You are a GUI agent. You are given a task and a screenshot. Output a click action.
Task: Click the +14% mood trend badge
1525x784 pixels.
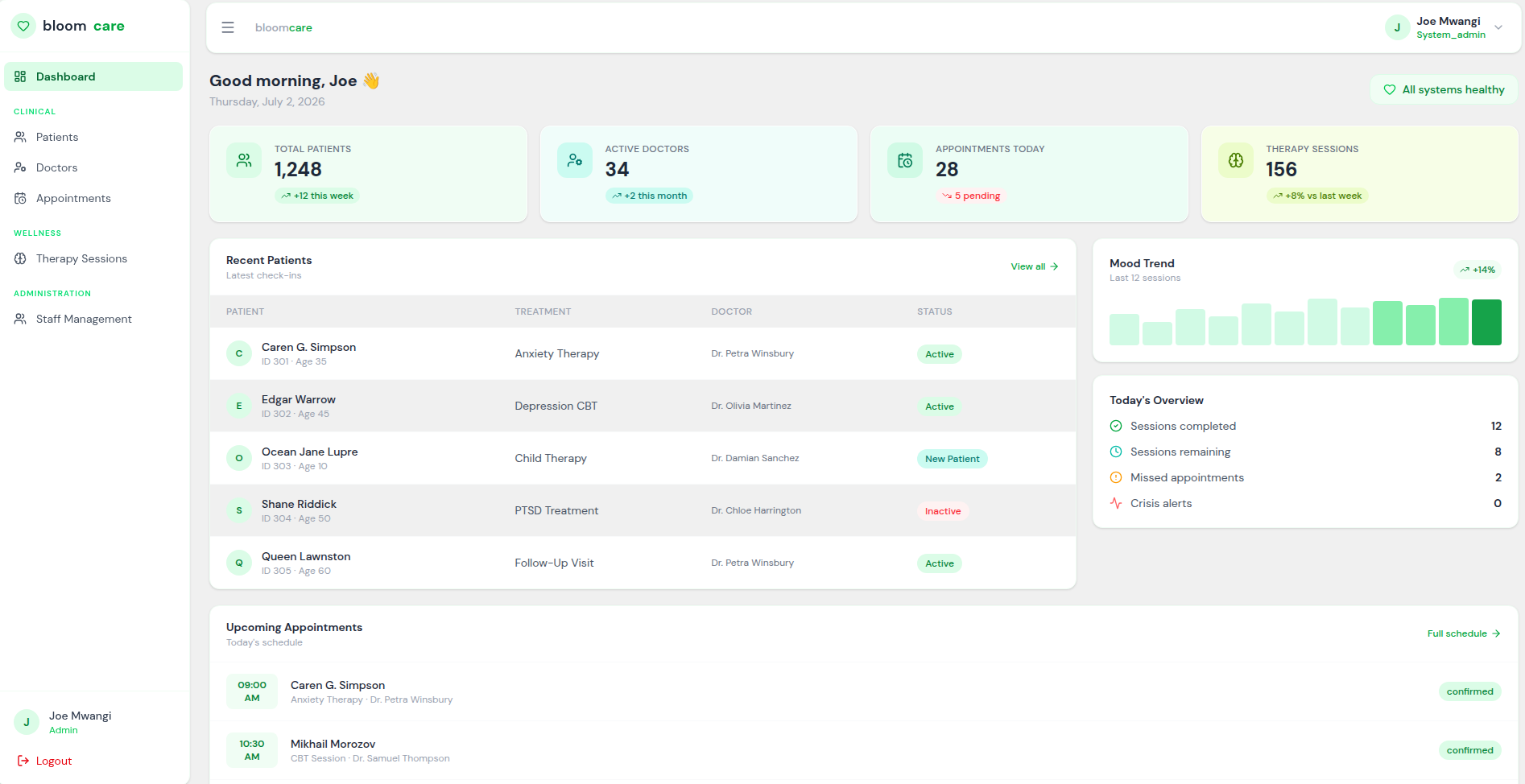click(x=1477, y=270)
